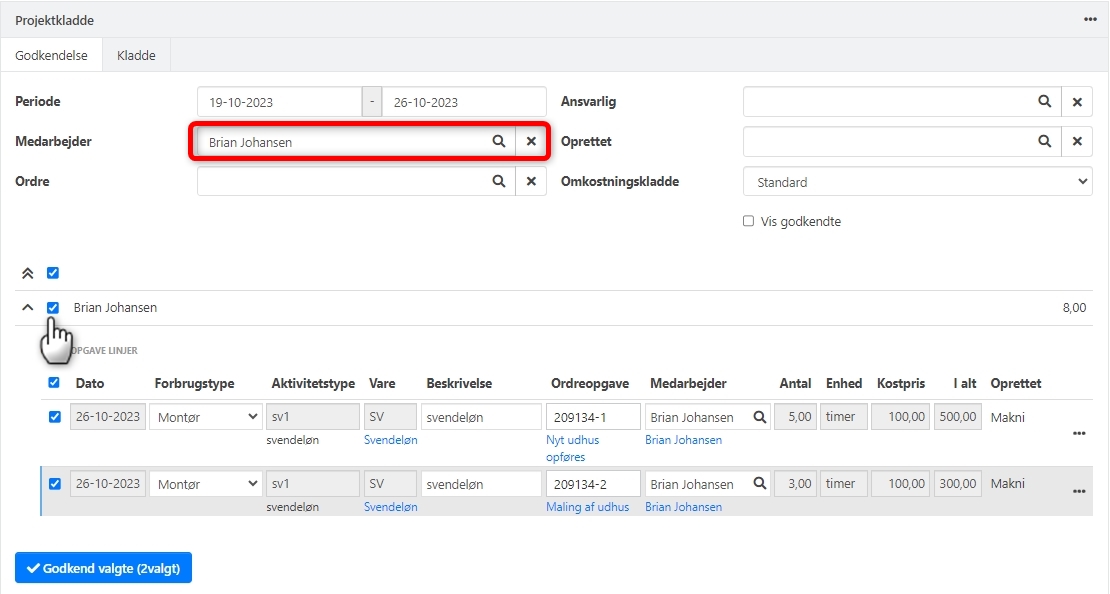Uncheck the Brian Johansen group checkbox

[54, 308]
